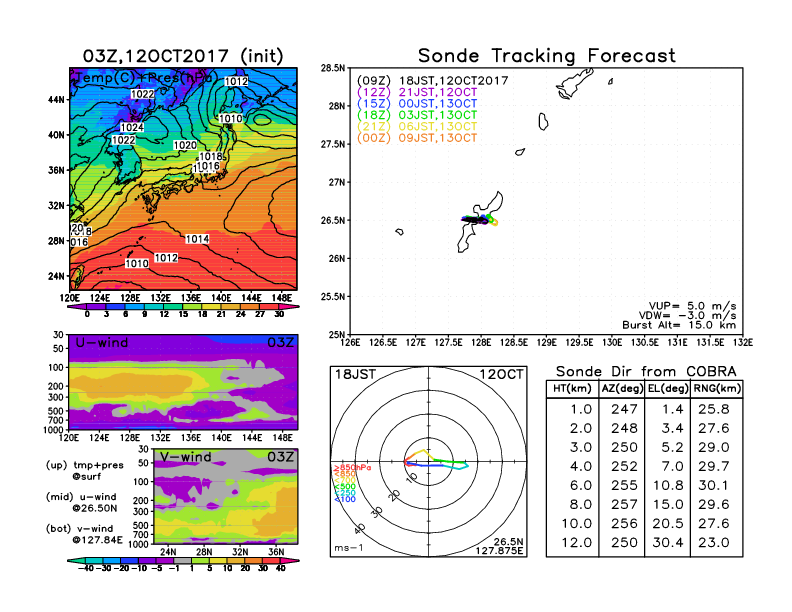Click the elevation value '20.5' in the table
The width and height of the screenshot is (792, 612).
pos(668,524)
